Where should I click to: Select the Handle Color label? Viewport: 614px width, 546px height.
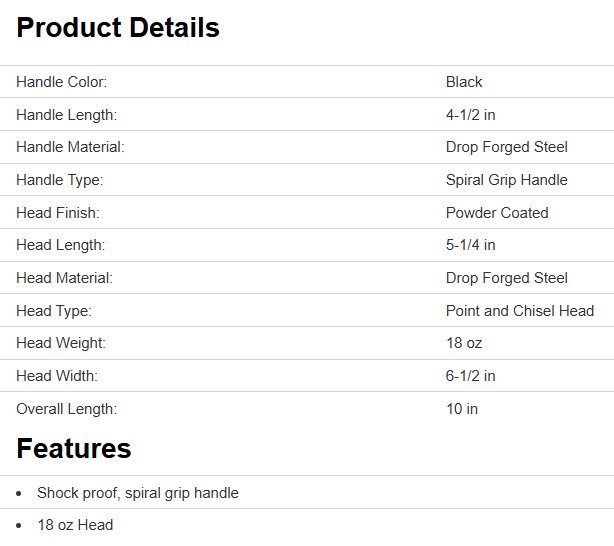pos(61,82)
